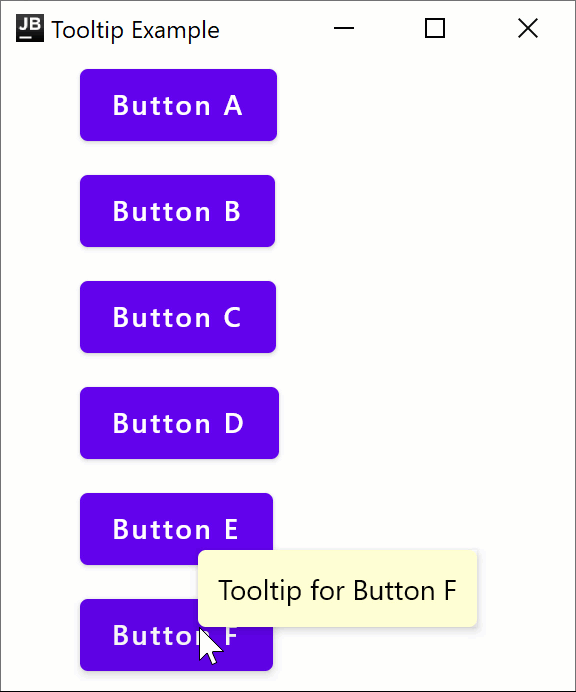Screen dimensions: 576x692
Task: Click the yellow 'Tooltip for Button F' popup
Action: (338, 588)
